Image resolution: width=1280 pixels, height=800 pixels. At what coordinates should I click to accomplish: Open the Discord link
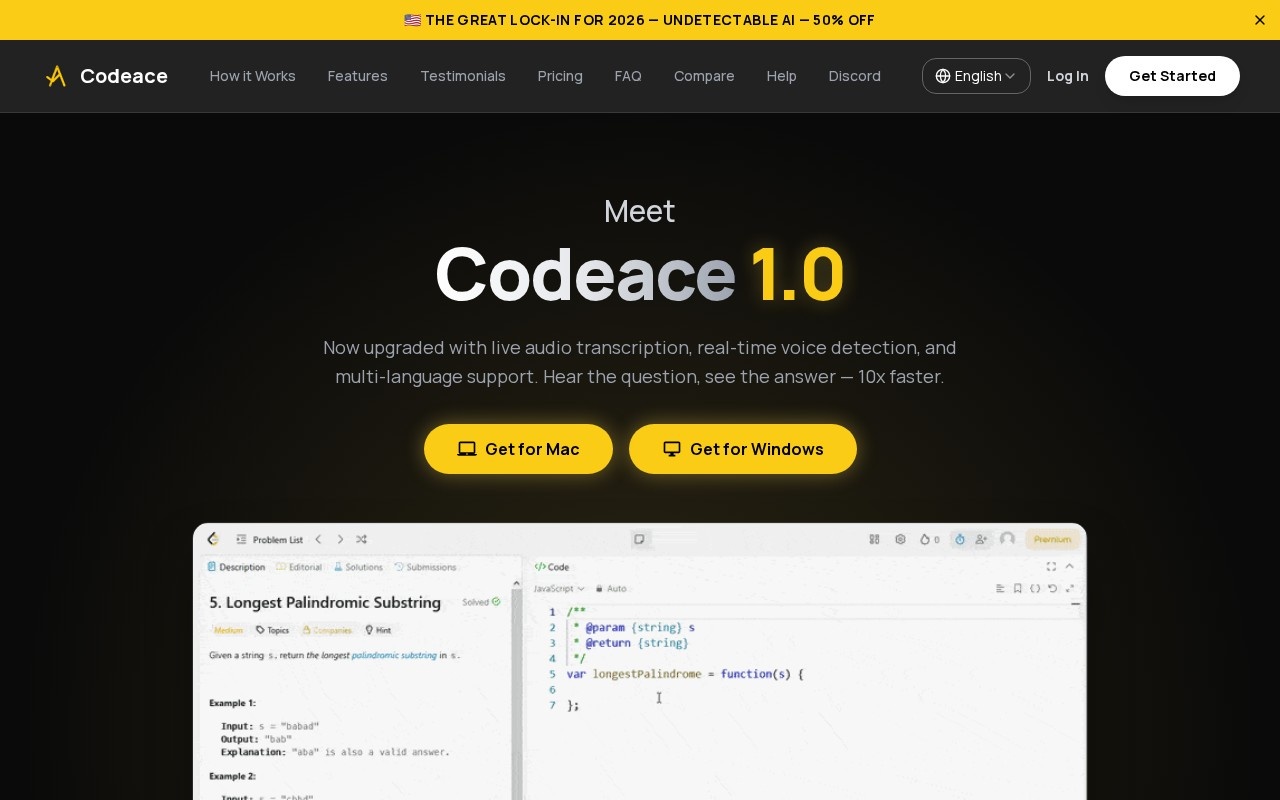pyautogui.click(x=854, y=76)
